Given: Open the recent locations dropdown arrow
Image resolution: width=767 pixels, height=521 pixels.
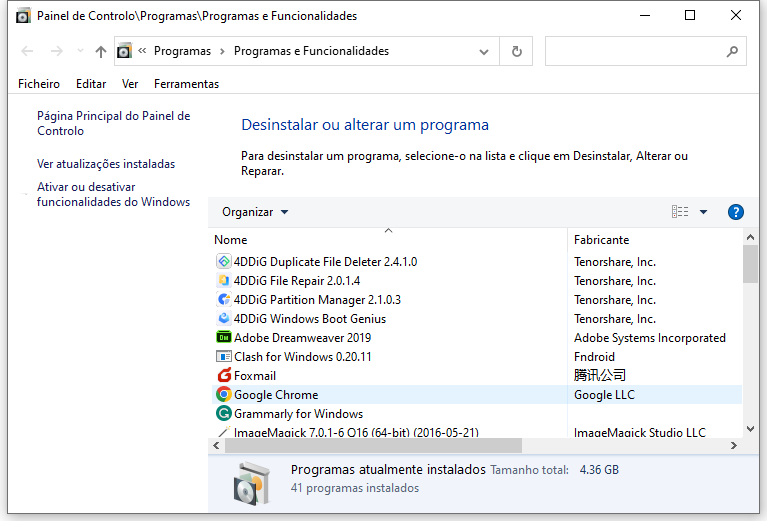Looking at the screenshot, I should (x=81, y=51).
